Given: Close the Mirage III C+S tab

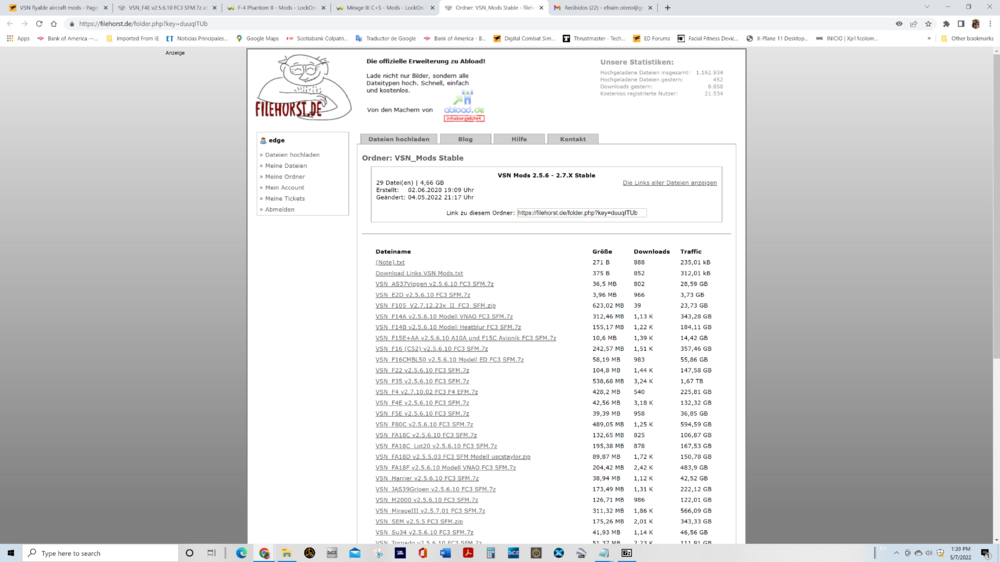Looking at the screenshot, I should [x=432, y=8].
